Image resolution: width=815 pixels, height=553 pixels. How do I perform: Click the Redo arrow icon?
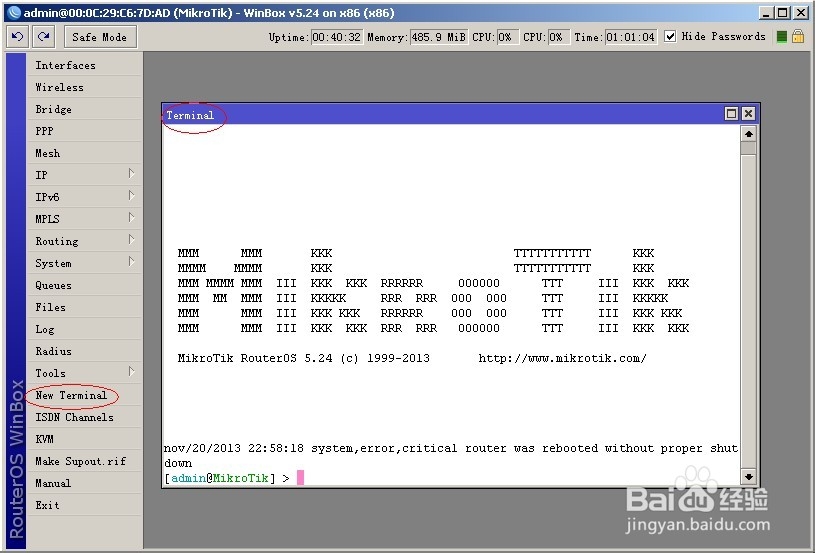coord(44,37)
